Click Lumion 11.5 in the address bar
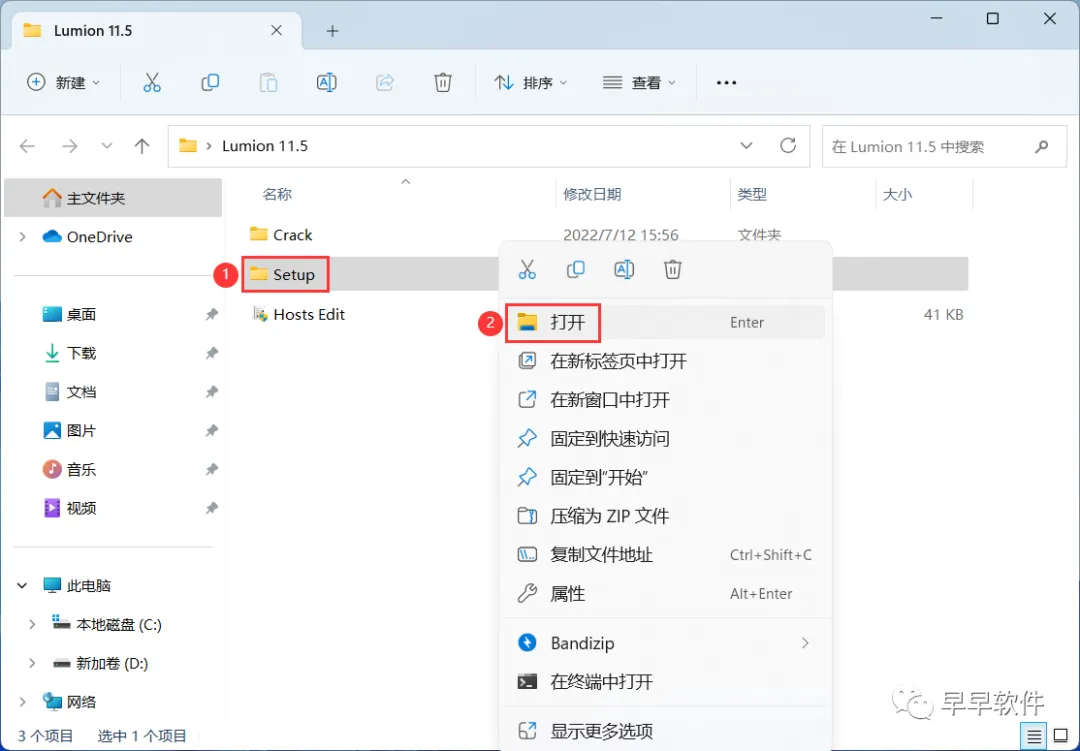1080x751 pixels. 264,146
